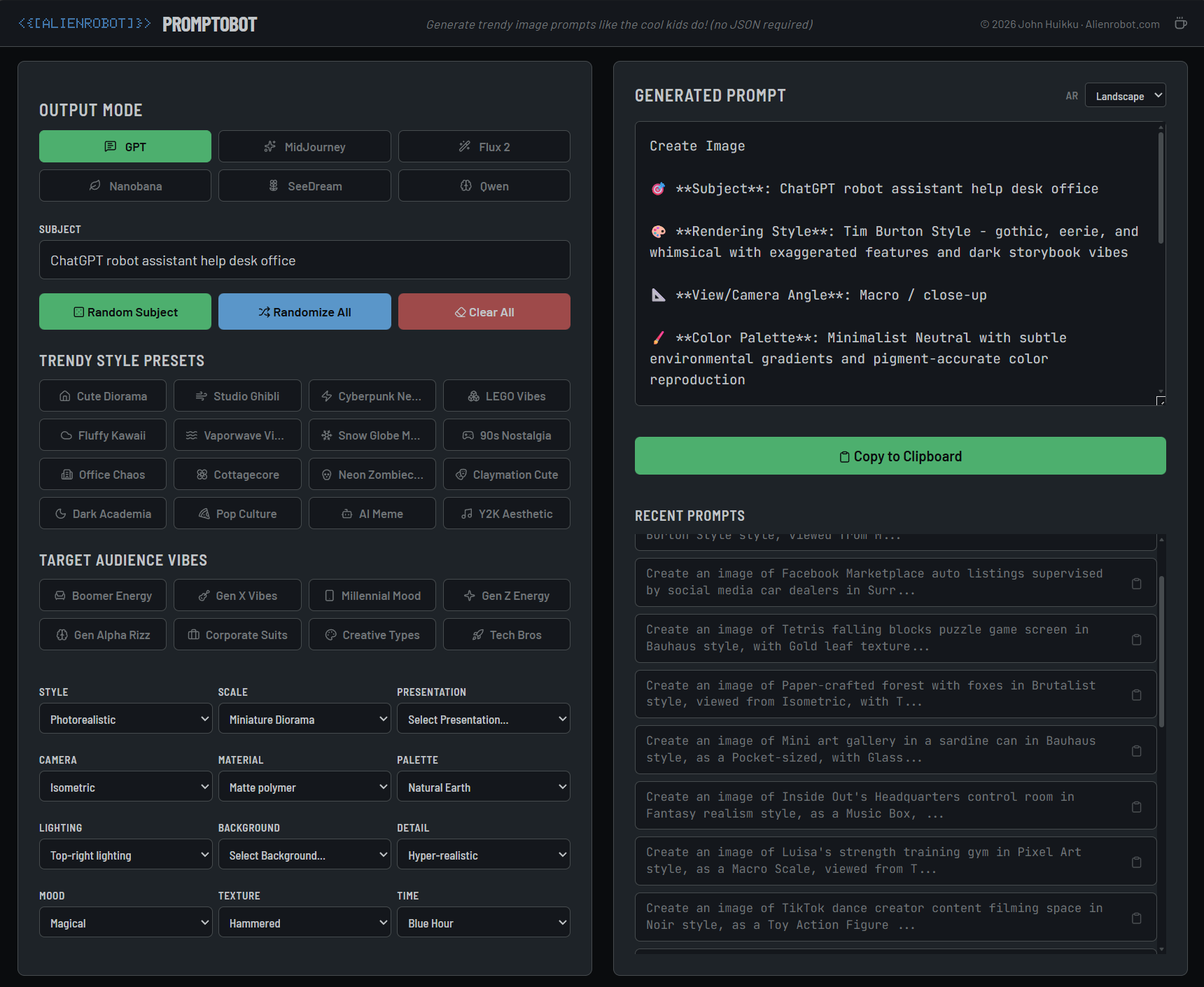1204x987 pixels.
Task: Copy the Mini art gallery recent prompt
Action: click(1136, 750)
